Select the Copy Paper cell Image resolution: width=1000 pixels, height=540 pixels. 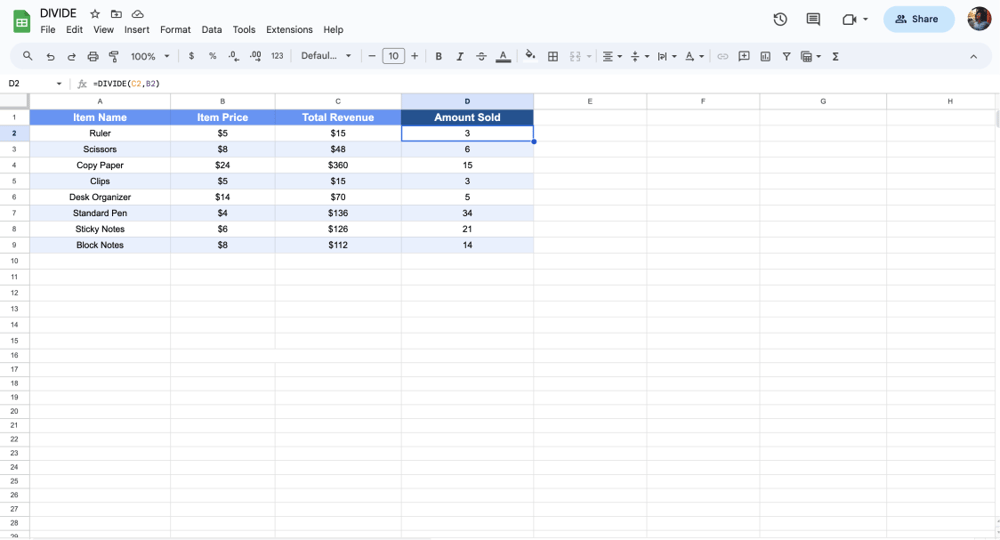100,165
